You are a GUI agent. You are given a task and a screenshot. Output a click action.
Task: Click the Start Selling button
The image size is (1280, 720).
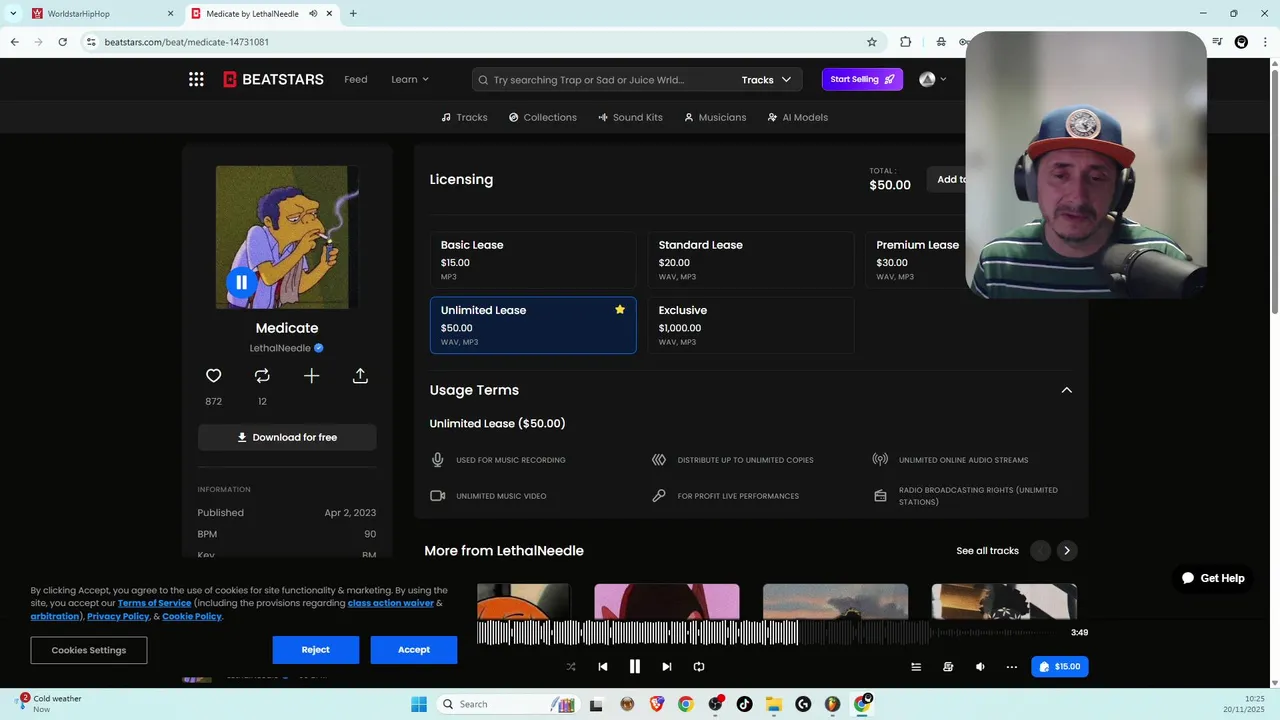point(862,79)
